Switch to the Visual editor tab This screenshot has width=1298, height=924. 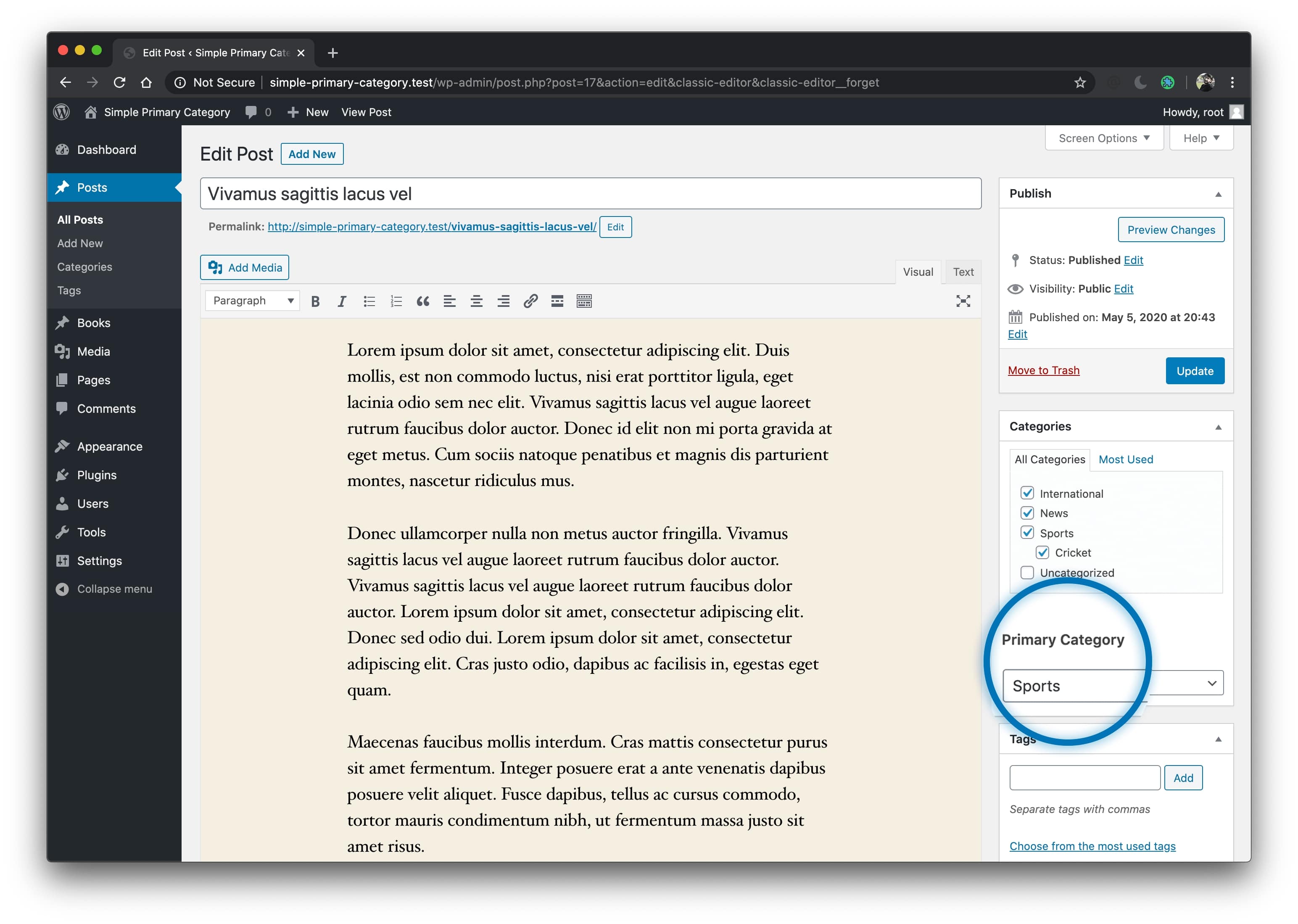(x=916, y=271)
